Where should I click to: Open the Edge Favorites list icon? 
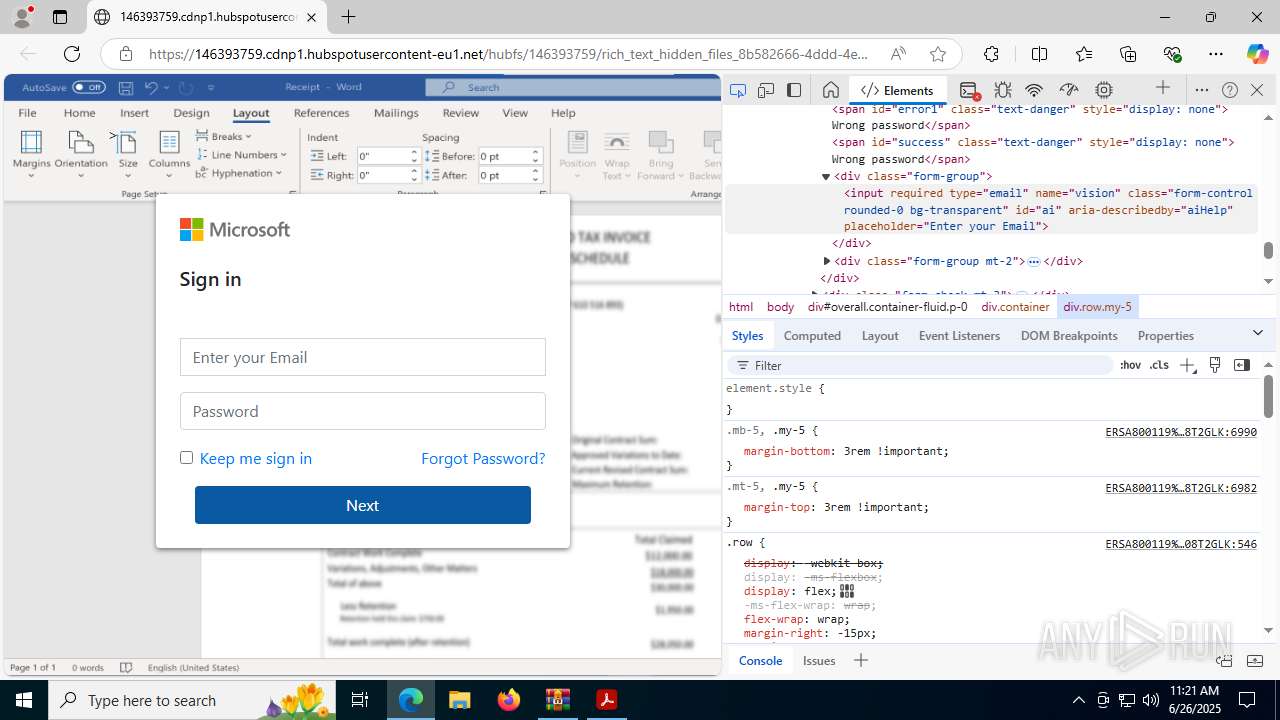click(x=1084, y=54)
